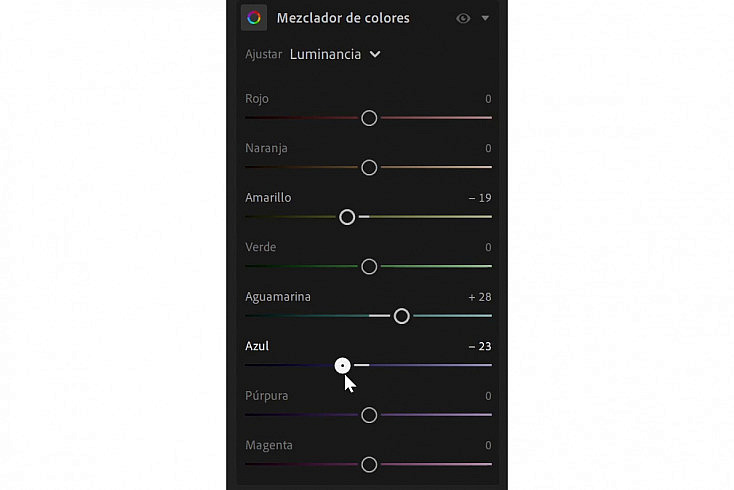Image resolution: width=734 pixels, height=490 pixels.
Task: Click the Amarillo slider handle
Action: (347, 217)
